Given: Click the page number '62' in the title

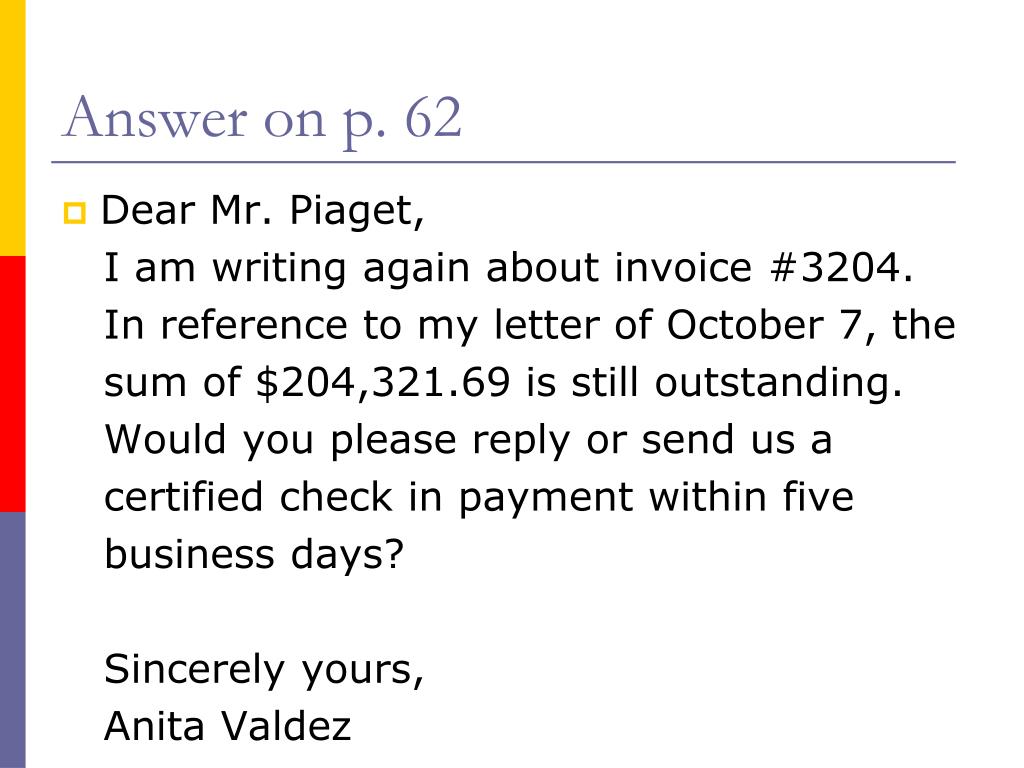Looking at the screenshot, I should 433,118.
